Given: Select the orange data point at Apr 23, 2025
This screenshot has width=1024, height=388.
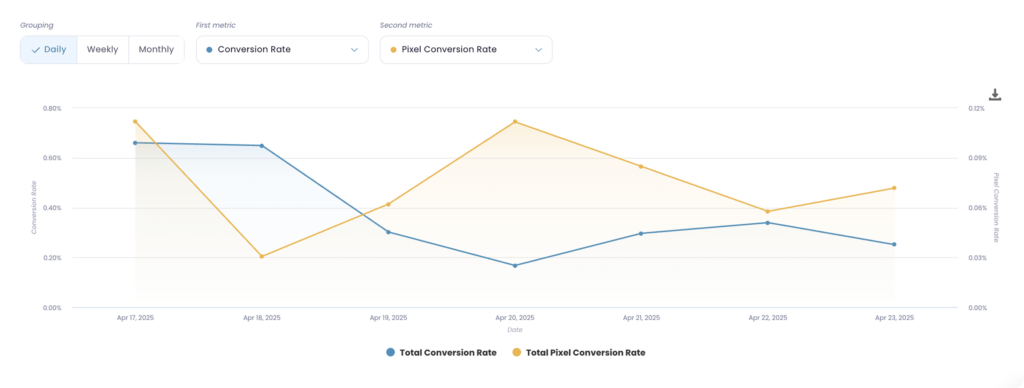Looking at the screenshot, I should [x=894, y=188].
